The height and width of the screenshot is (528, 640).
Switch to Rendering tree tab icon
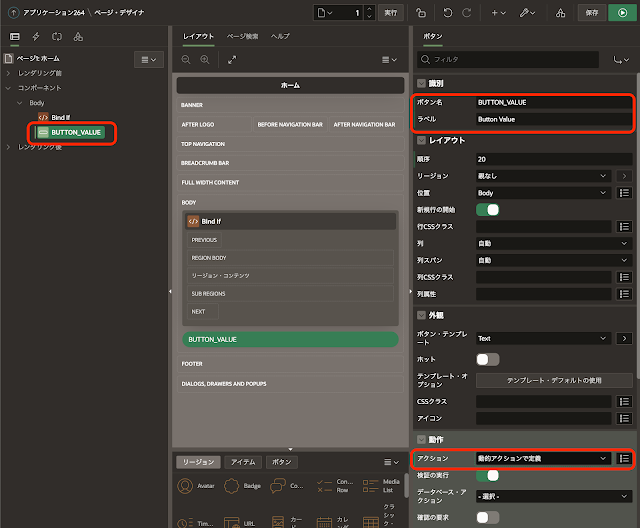tap(15, 37)
